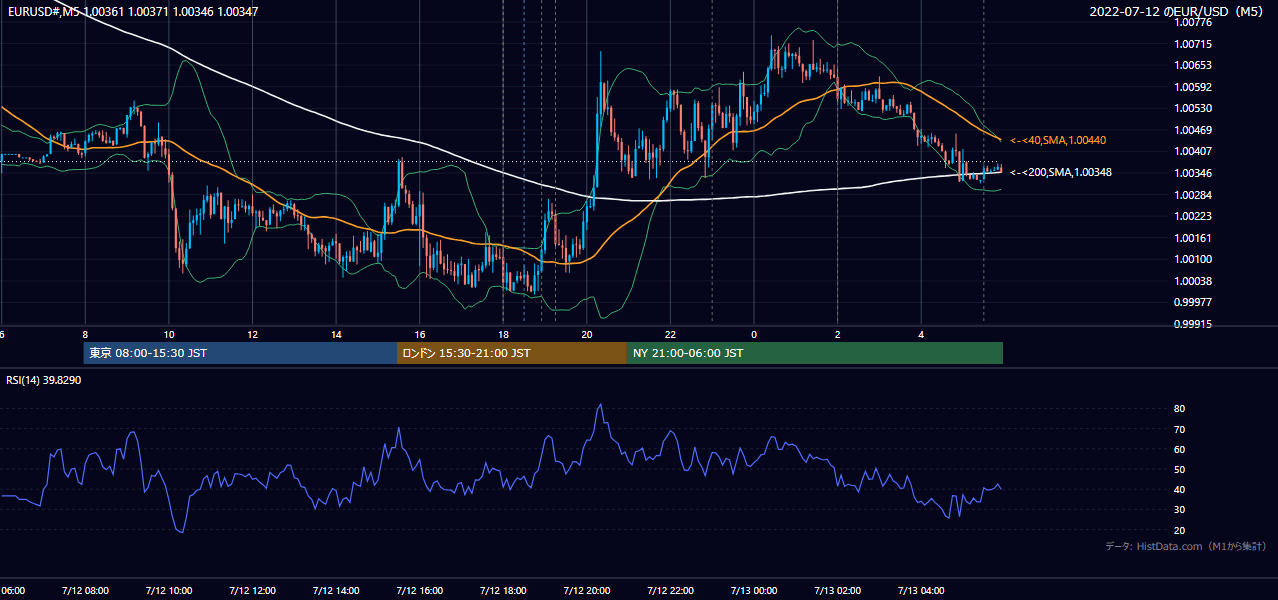Screen dimensions: 1278x600
Task: Select the RSI axis label 60
Action: [1180, 449]
